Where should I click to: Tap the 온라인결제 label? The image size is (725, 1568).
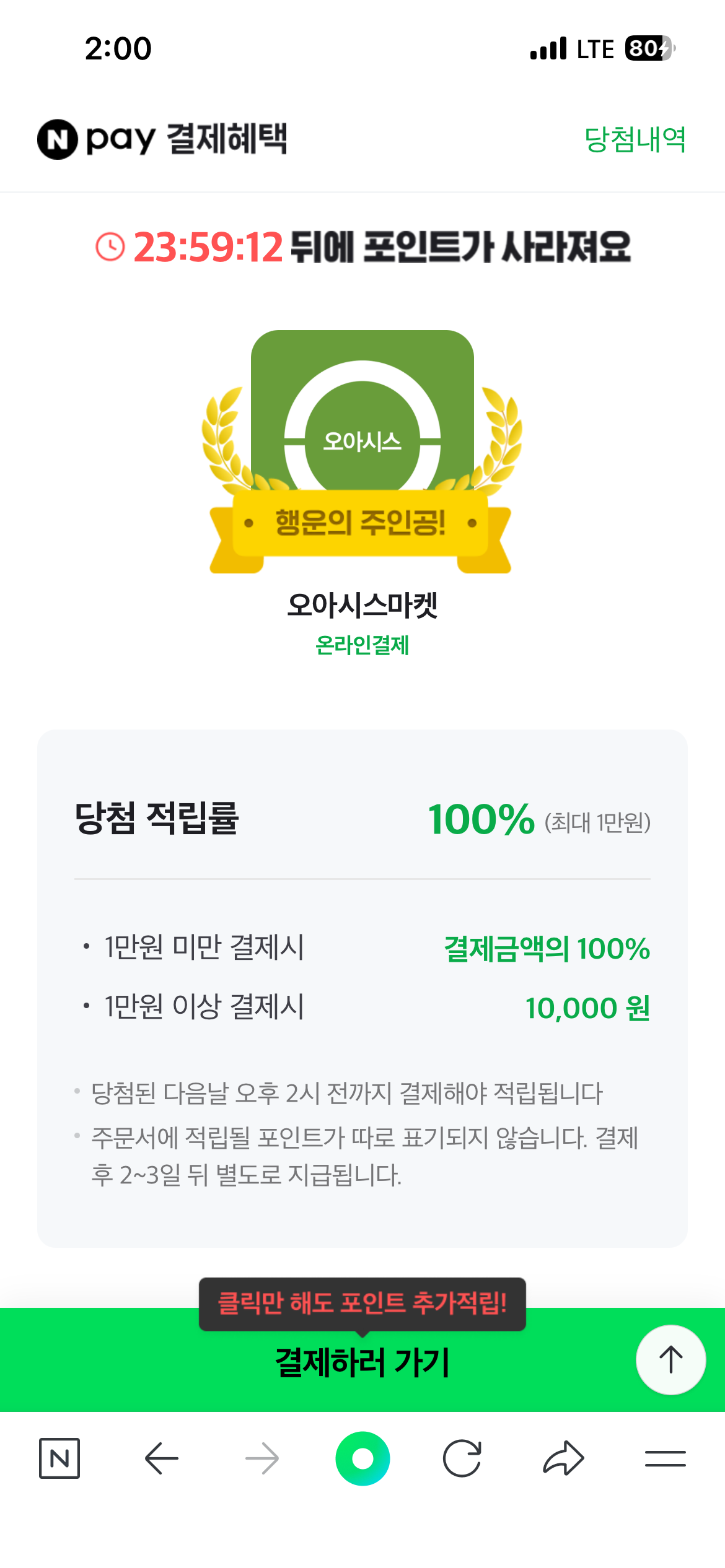click(x=362, y=645)
